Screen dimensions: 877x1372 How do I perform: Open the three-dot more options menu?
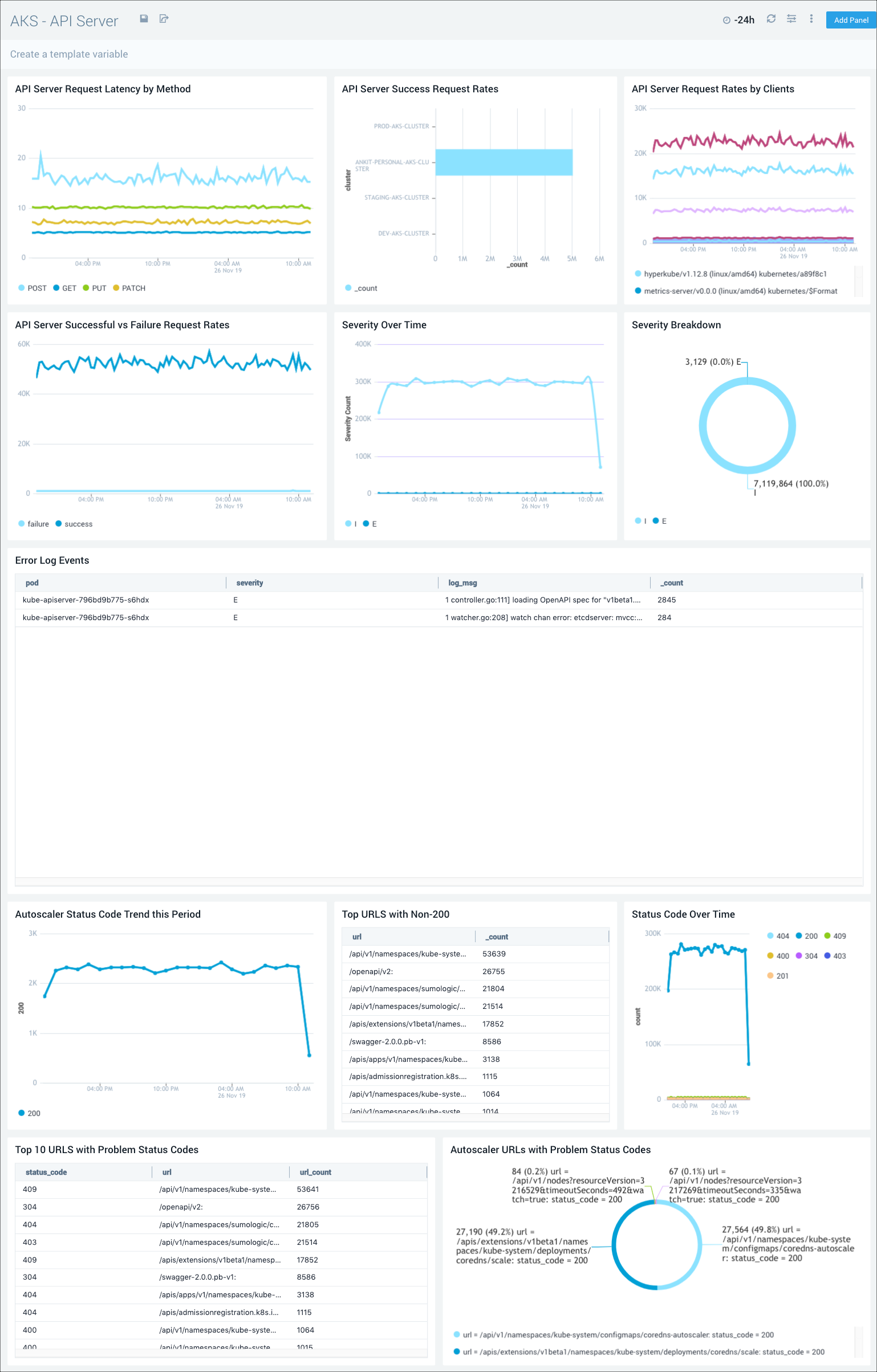(811, 19)
